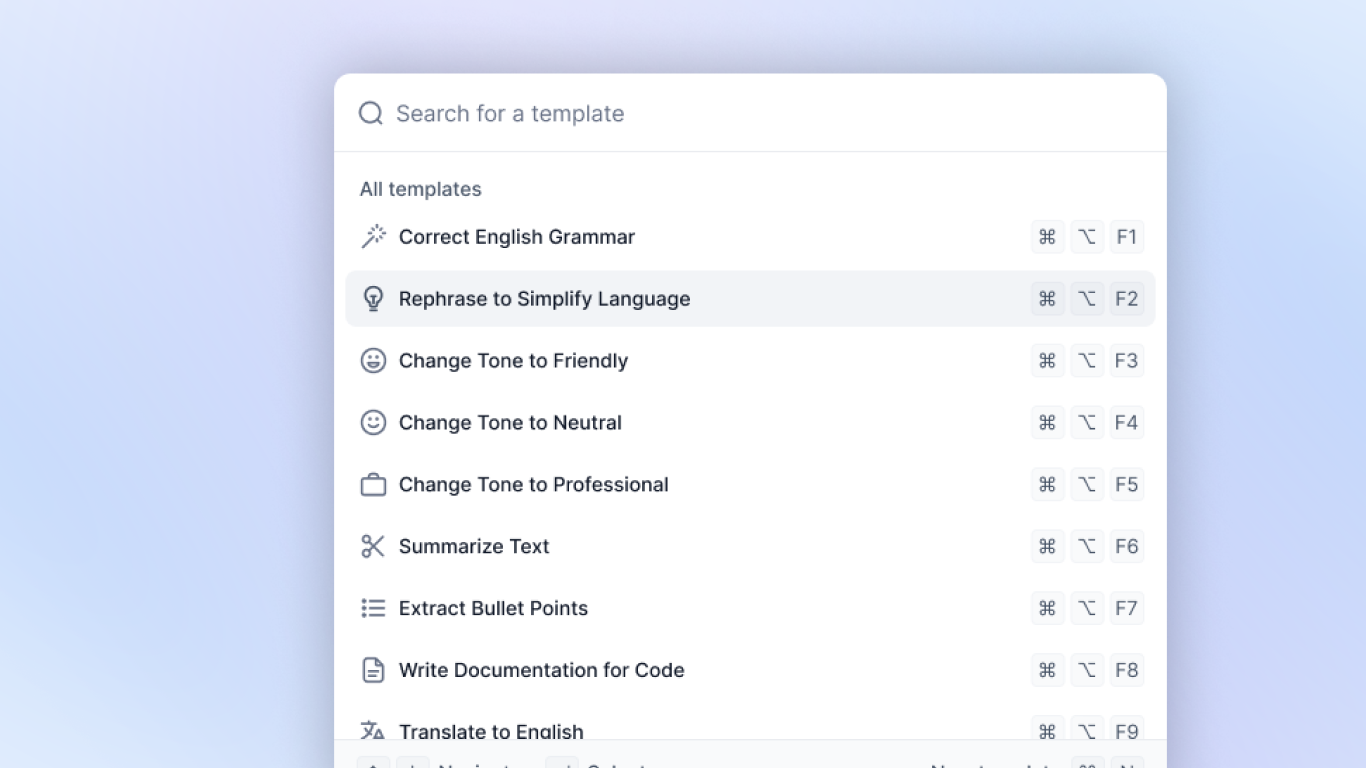This screenshot has height=768, width=1366.
Task: Click the scissors icon next to Summarize Text
Action: point(373,547)
